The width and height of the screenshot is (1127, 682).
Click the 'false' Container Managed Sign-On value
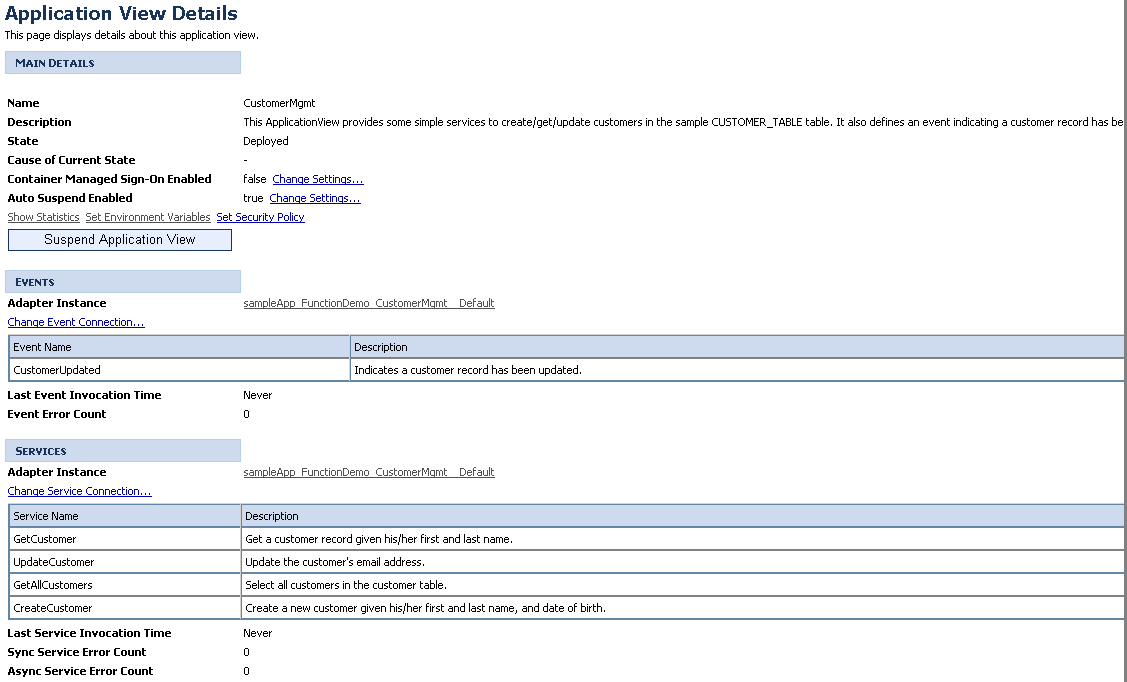click(x=254, y=179)
